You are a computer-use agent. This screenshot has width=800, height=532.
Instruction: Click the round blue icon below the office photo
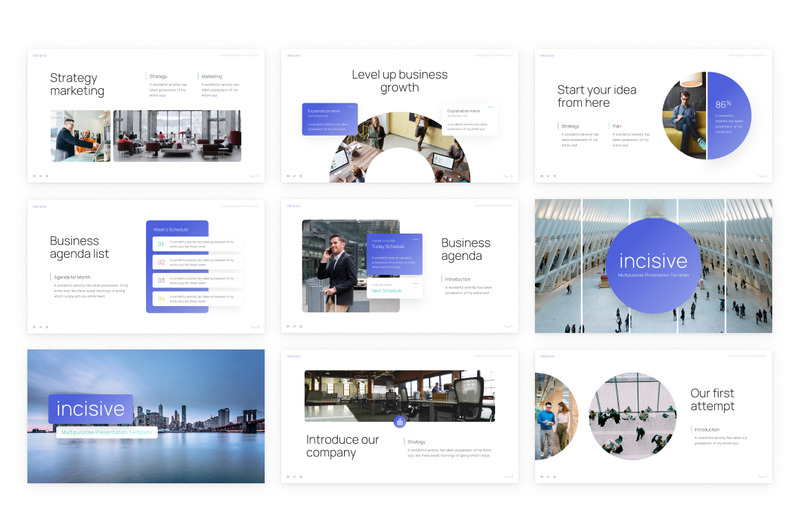coord(399,422)
